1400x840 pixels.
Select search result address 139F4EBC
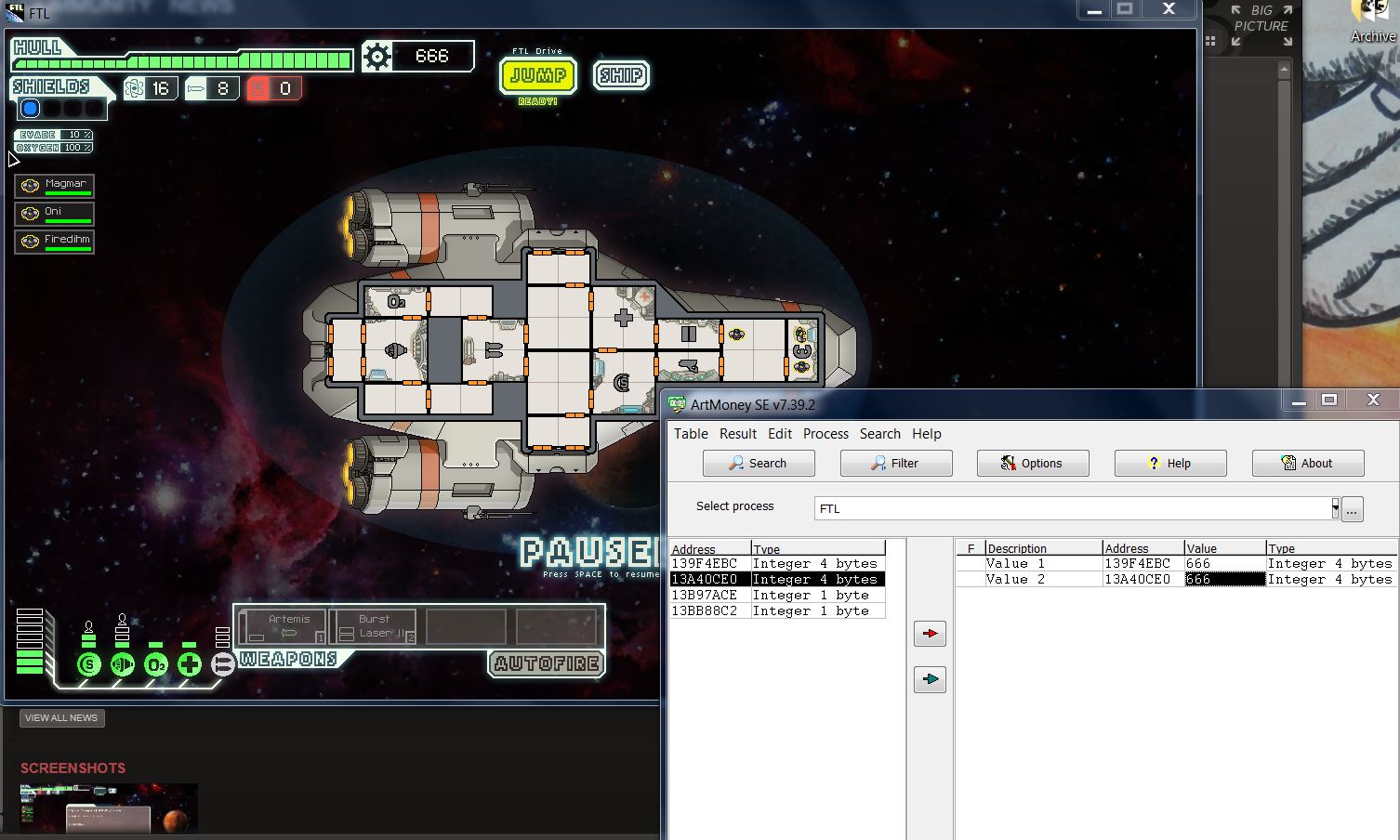pos(777,563)
